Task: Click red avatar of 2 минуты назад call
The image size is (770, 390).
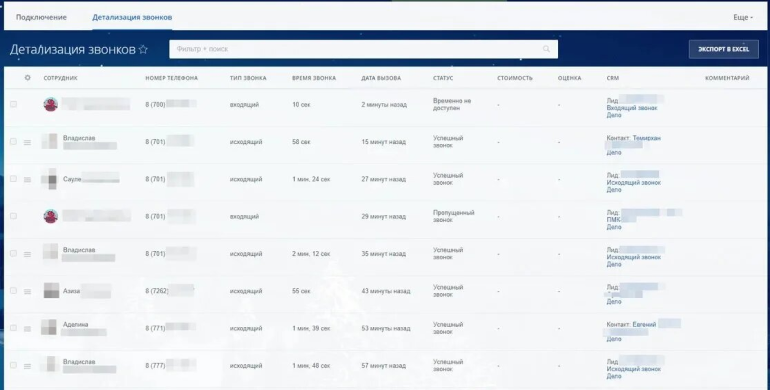Action: (x=51, y=104)
